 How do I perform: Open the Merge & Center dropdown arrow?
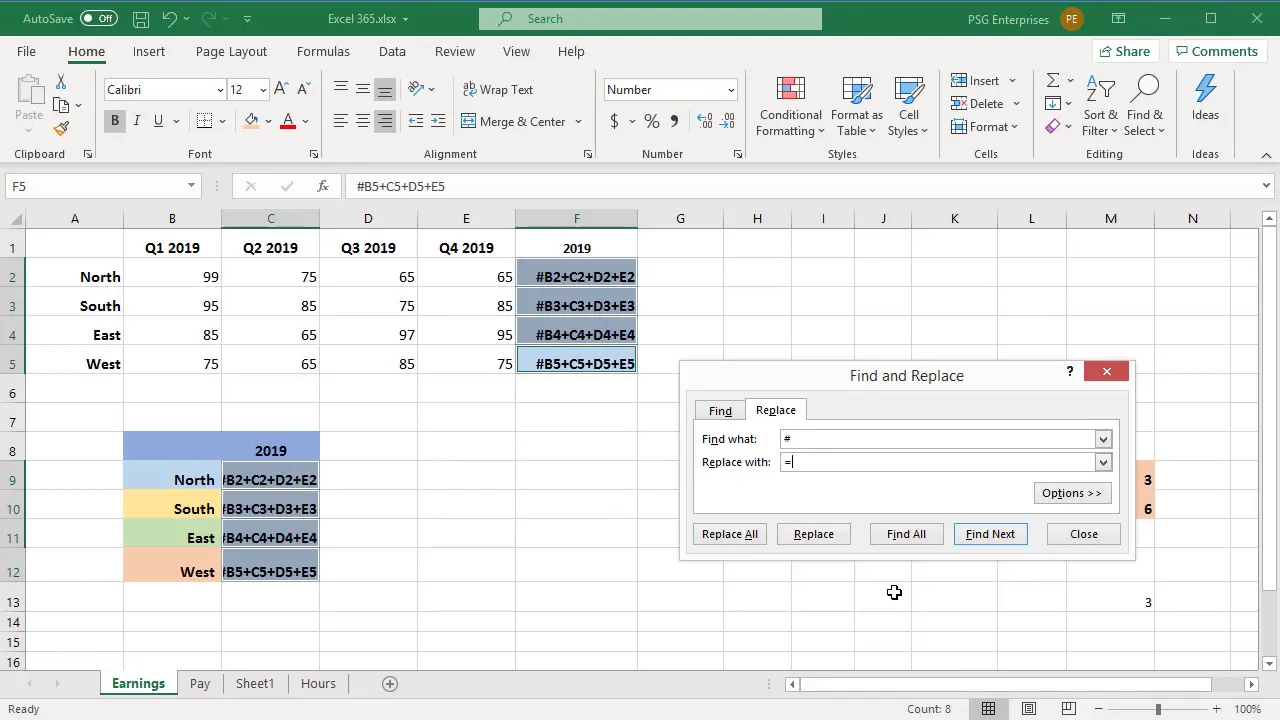point(578,122)
